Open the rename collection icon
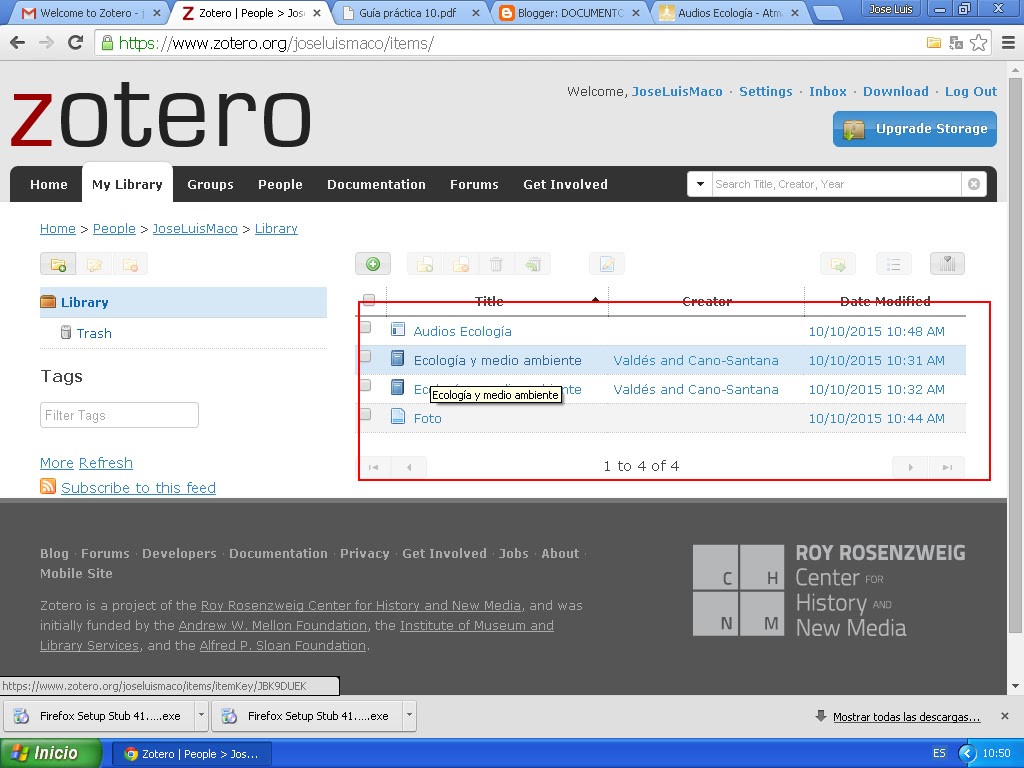Image resolution: width=1024 pixels, height=768 pixels. click(94, 263)
